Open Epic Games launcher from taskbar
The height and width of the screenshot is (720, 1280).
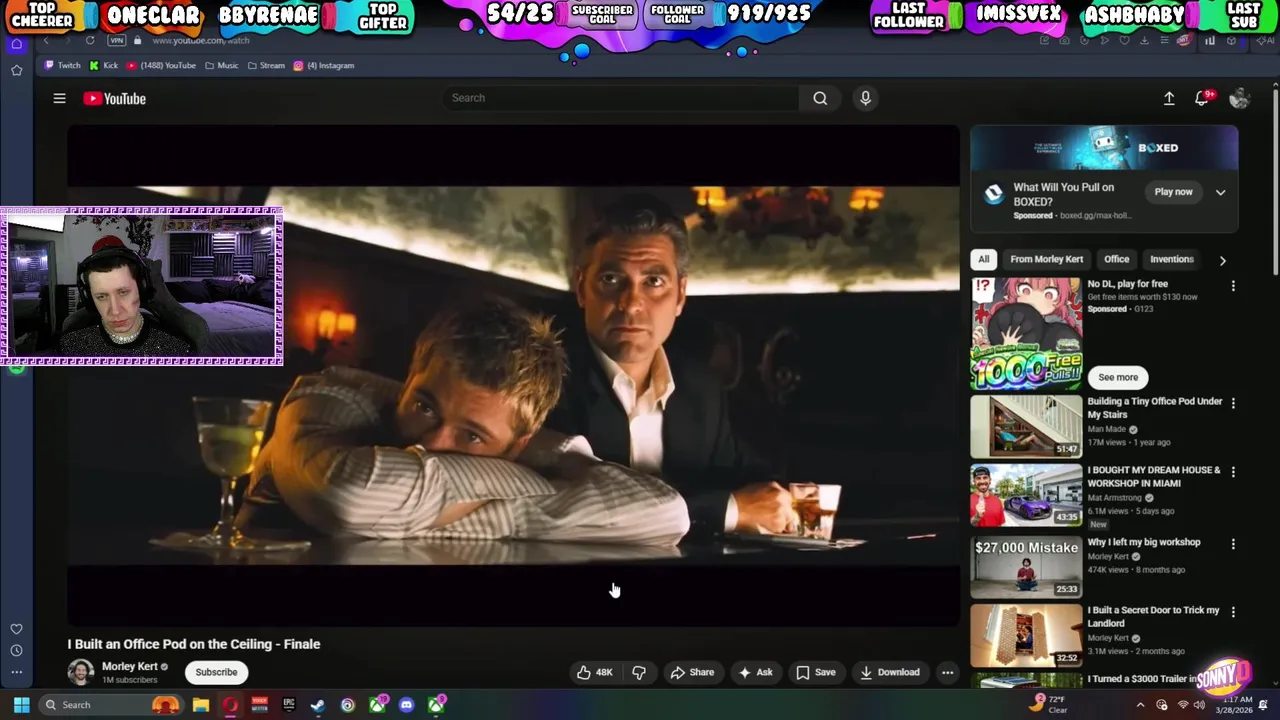click(x=289, y=705)
